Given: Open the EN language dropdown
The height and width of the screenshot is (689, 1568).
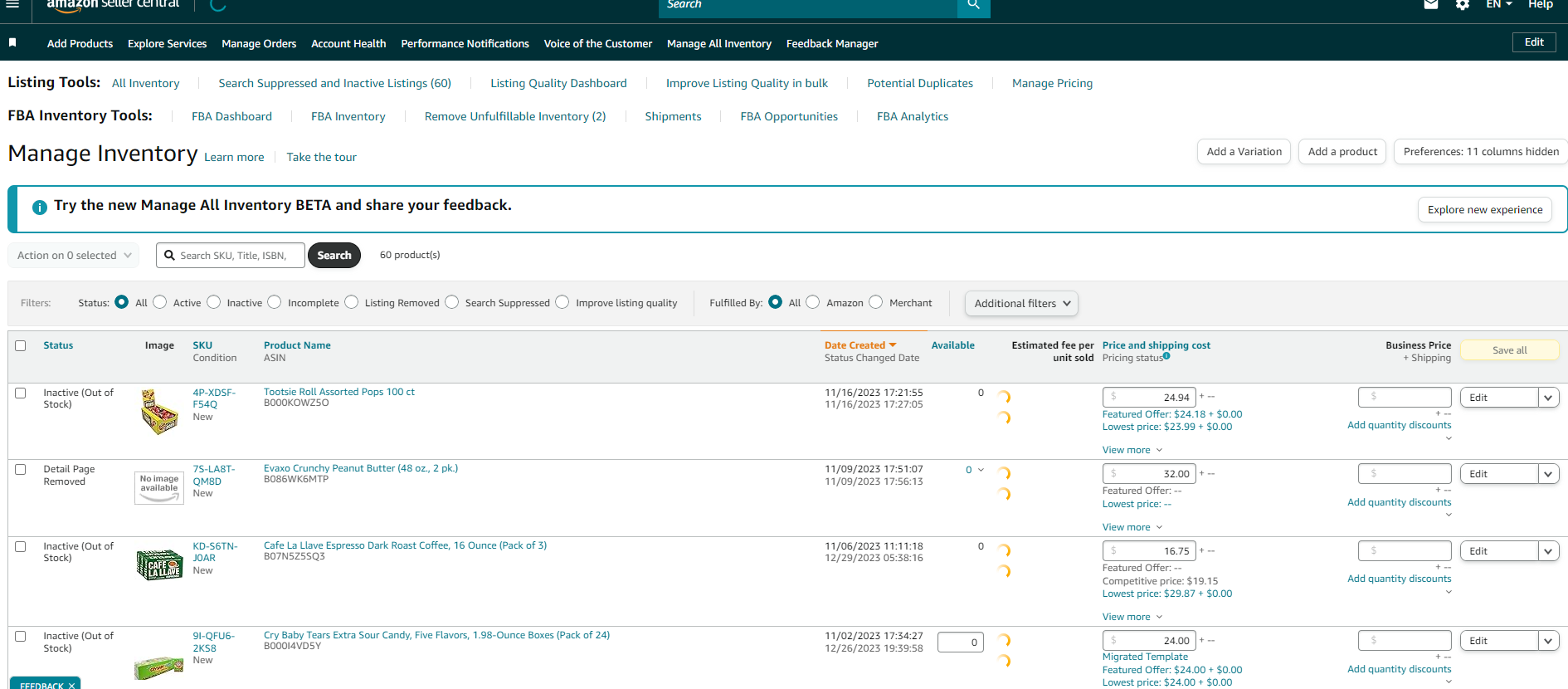Looking at the screenshot, I should click(x=1499, y=4).
